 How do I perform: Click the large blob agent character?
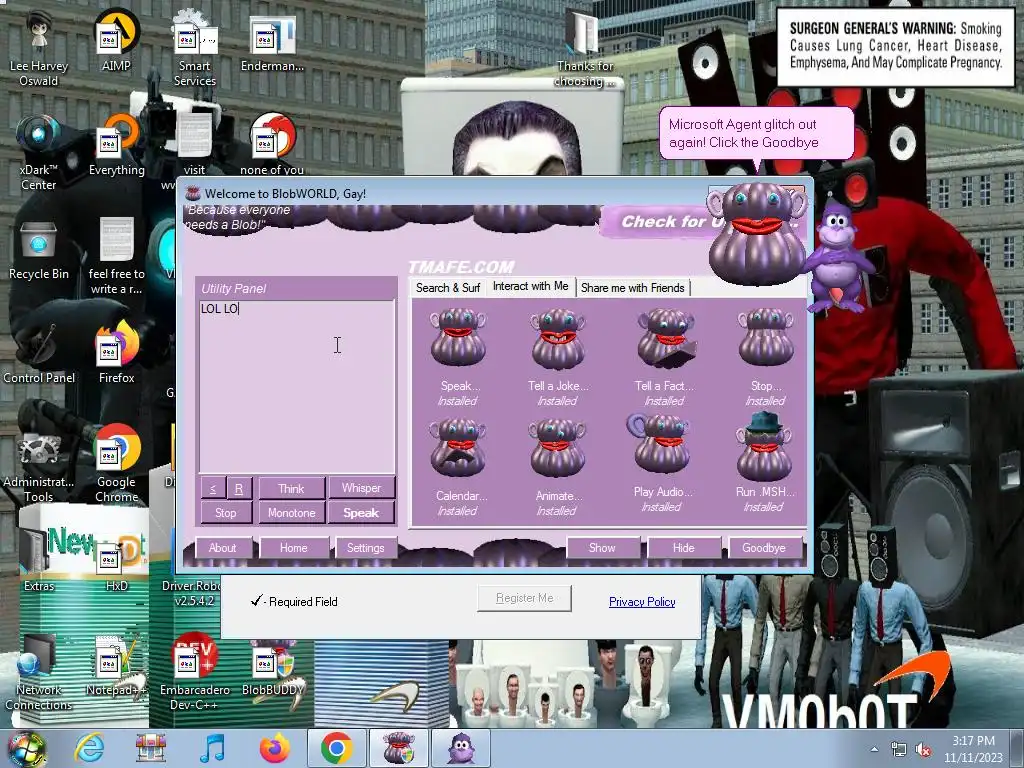758,232
